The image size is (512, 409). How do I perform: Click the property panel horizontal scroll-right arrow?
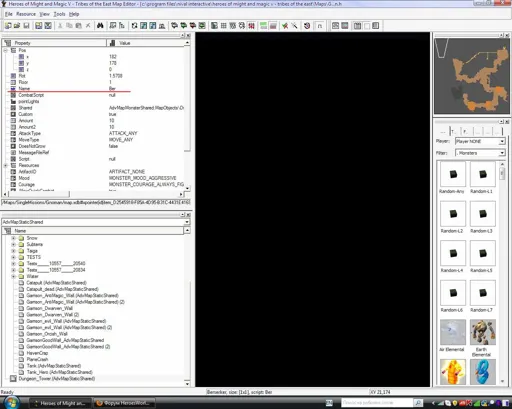(181, 194)
